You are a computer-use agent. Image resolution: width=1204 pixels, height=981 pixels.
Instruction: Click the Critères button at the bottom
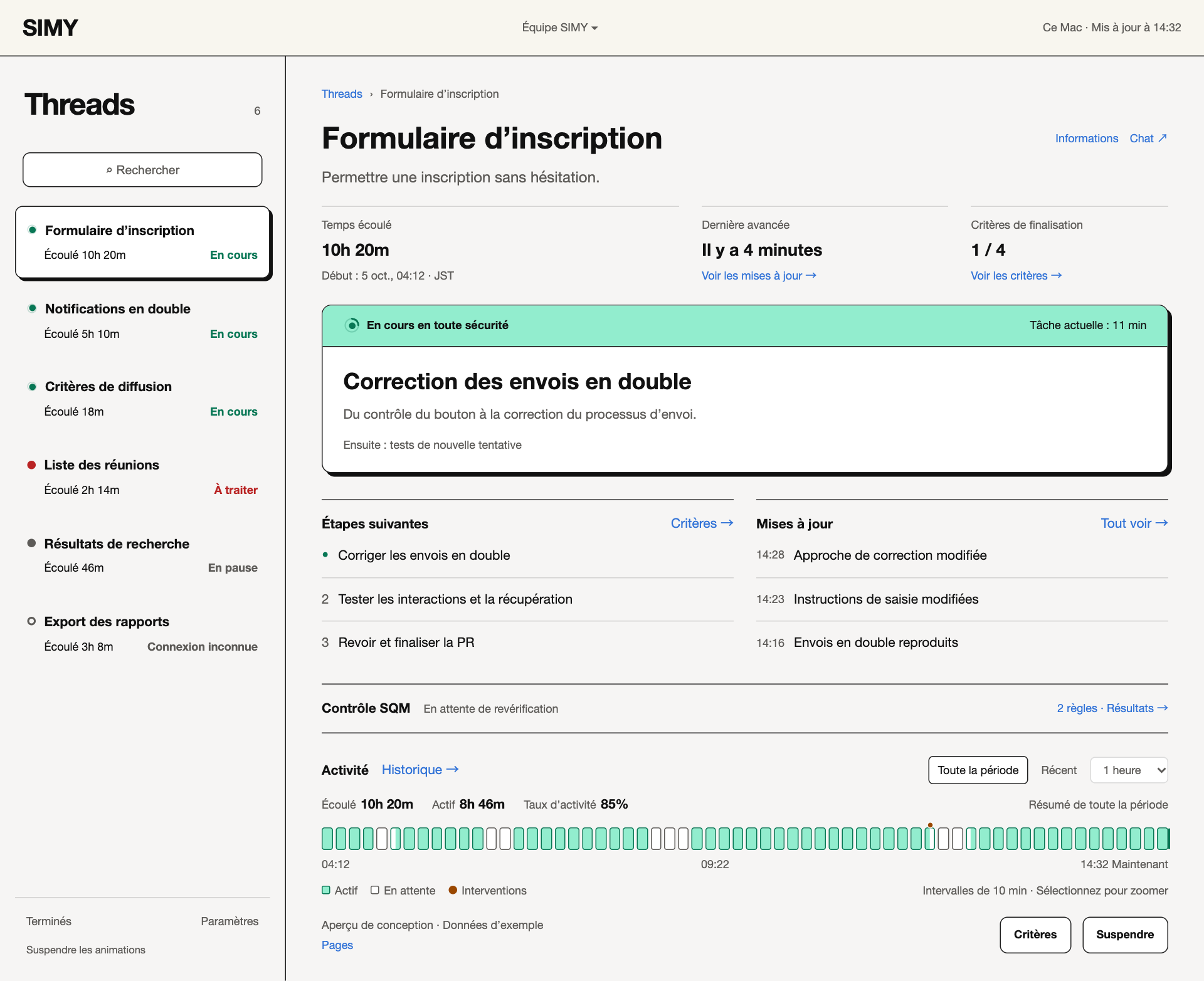point(1035,935)
